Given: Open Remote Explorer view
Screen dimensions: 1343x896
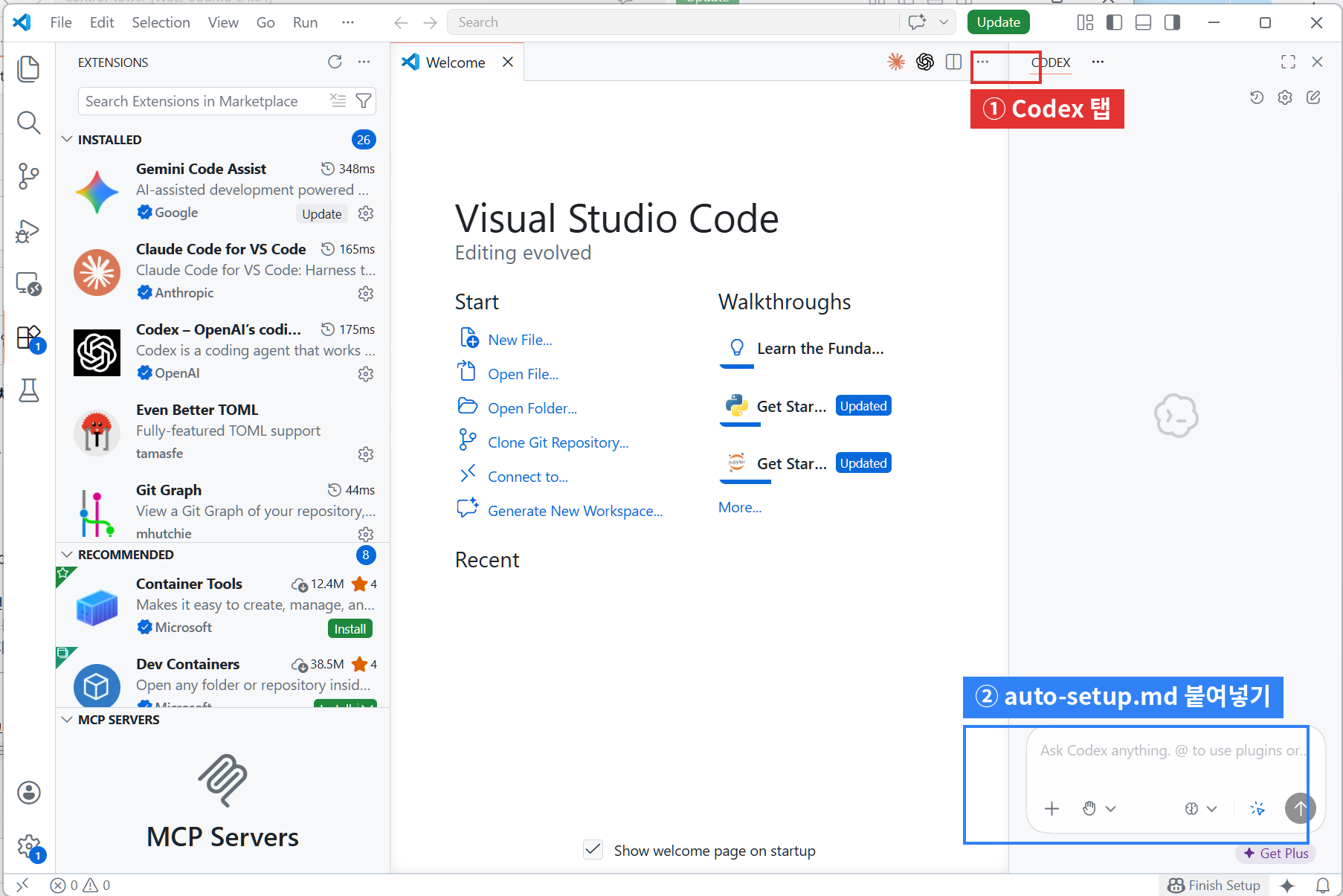Looking at the screenshot, I should (x=28, y=284).
